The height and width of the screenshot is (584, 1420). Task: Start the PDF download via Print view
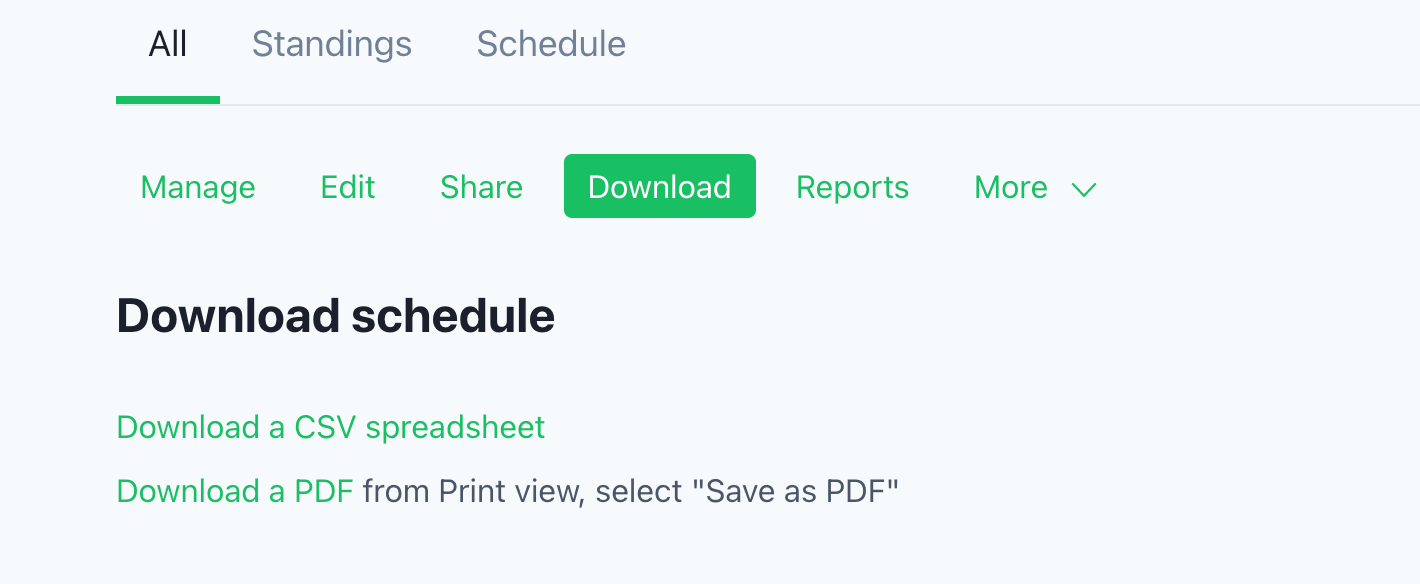(x=234, y=491)
